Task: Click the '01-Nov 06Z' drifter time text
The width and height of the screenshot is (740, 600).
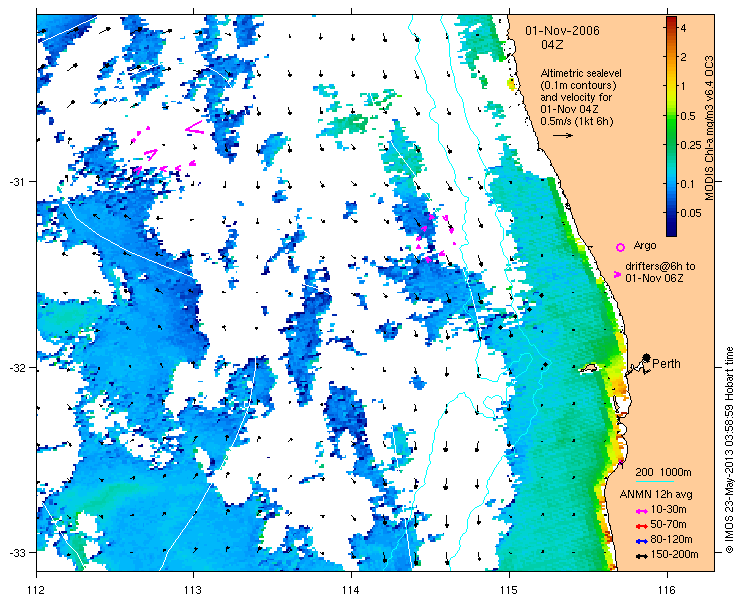Action: [654, 279]
